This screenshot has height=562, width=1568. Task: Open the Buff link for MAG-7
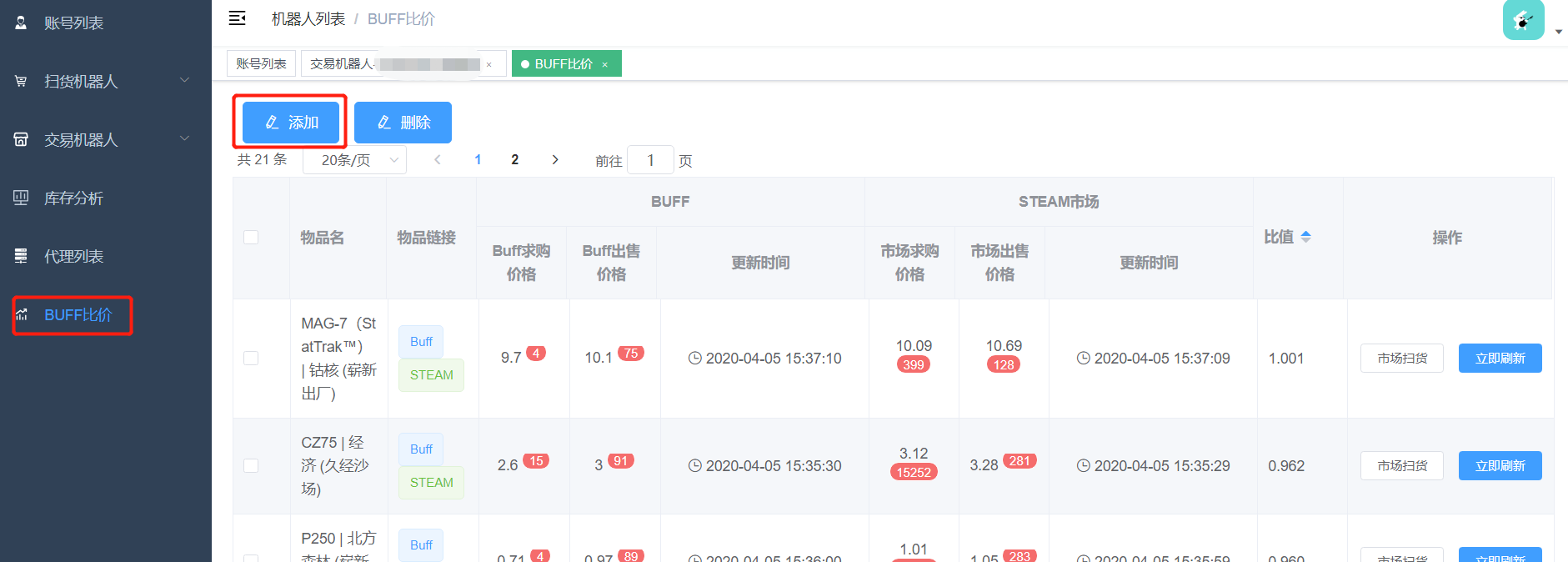point(421,342)
